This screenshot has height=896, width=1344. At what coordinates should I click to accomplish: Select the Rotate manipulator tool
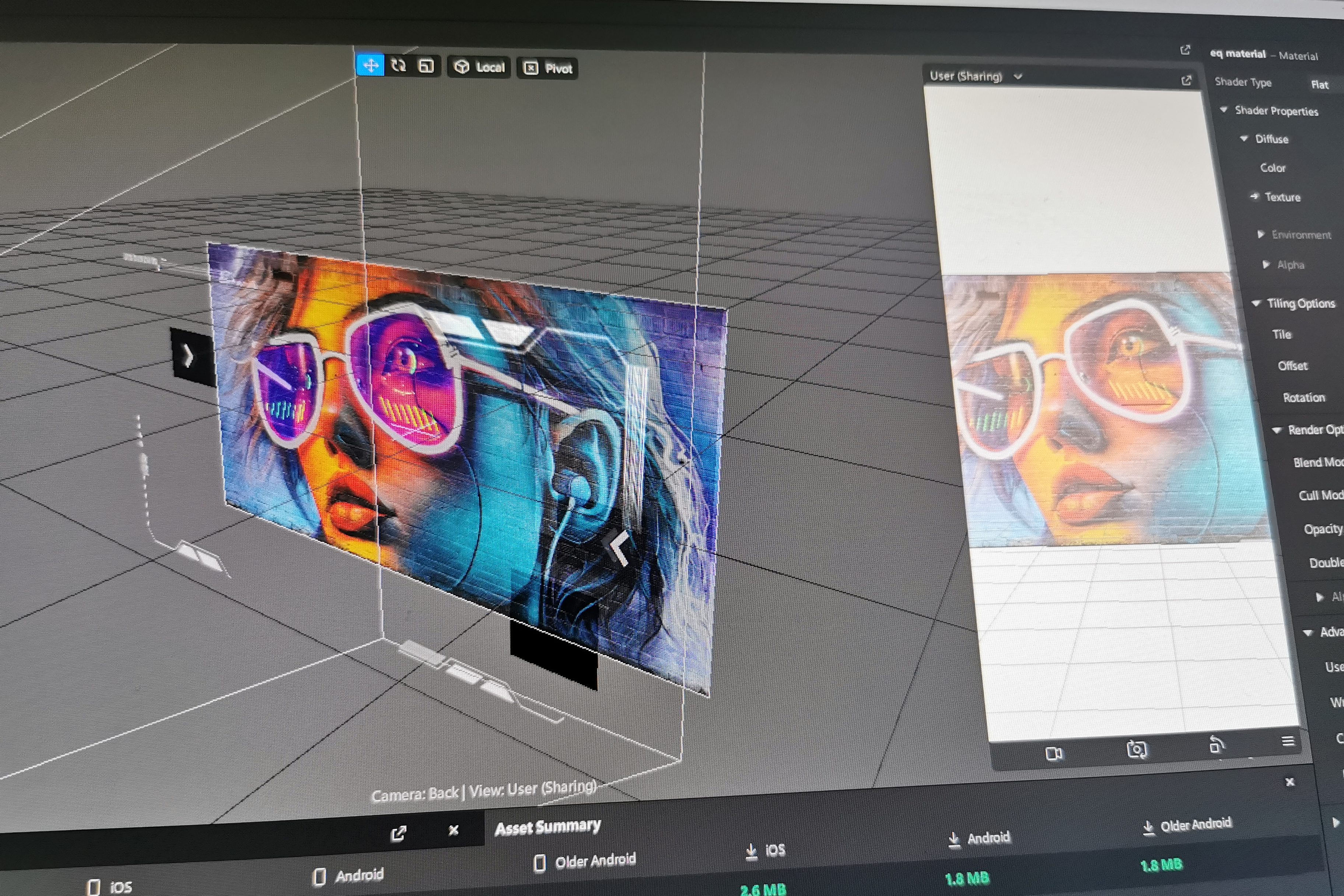[x=398, y=66]
